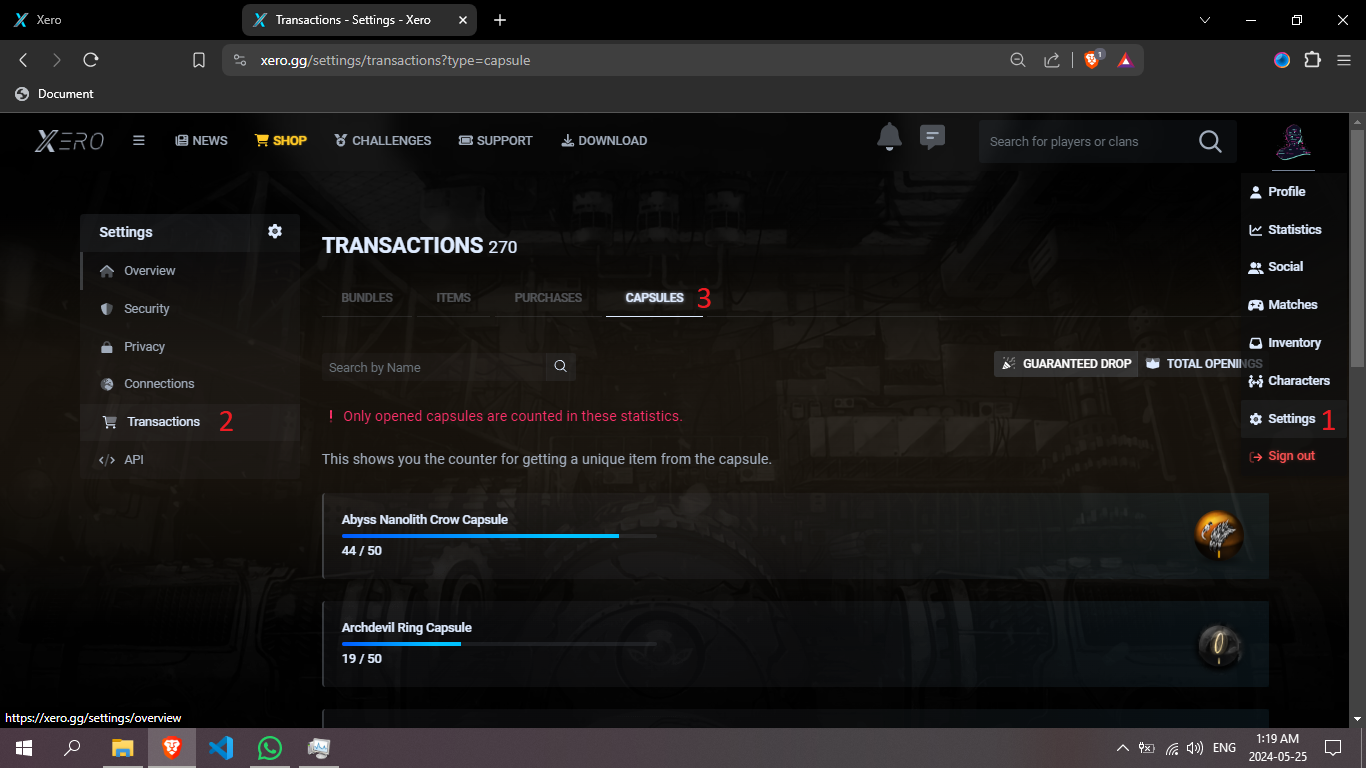Open the user avatar in the top right
The width and height of the screenshot is (1366, 768).
pos(1293,142)
